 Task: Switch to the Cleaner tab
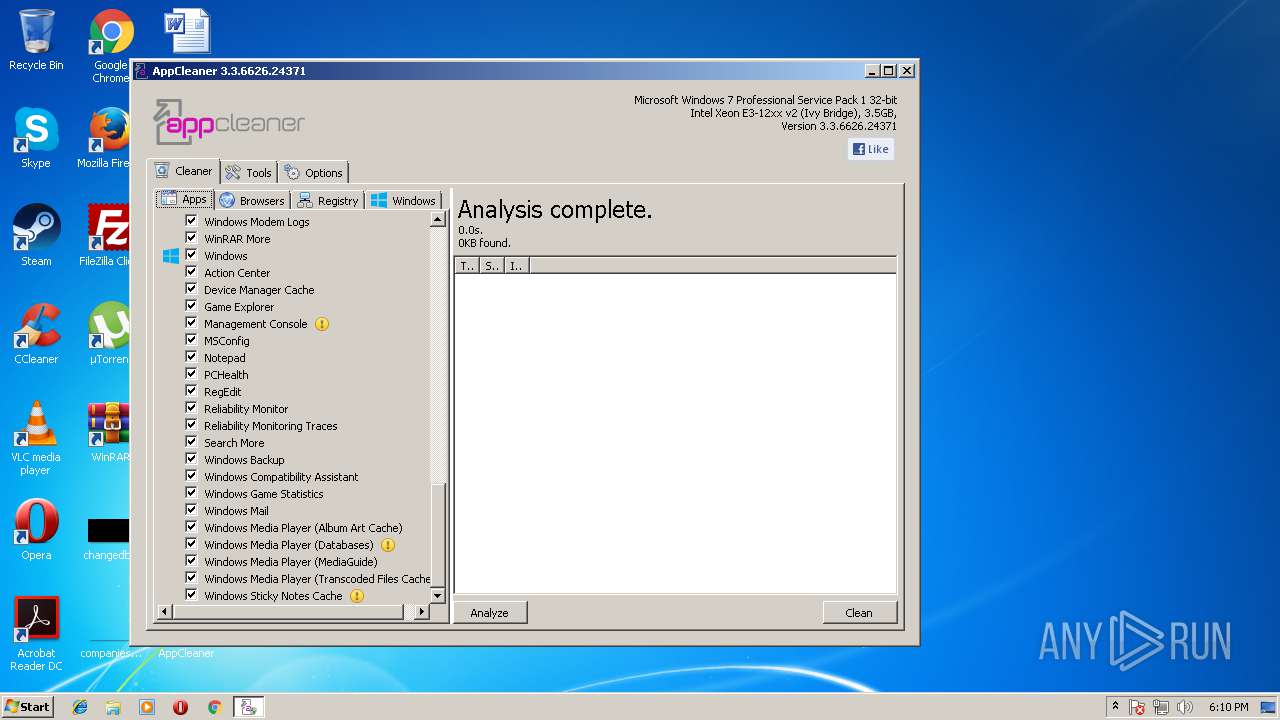tap(184, 171)
